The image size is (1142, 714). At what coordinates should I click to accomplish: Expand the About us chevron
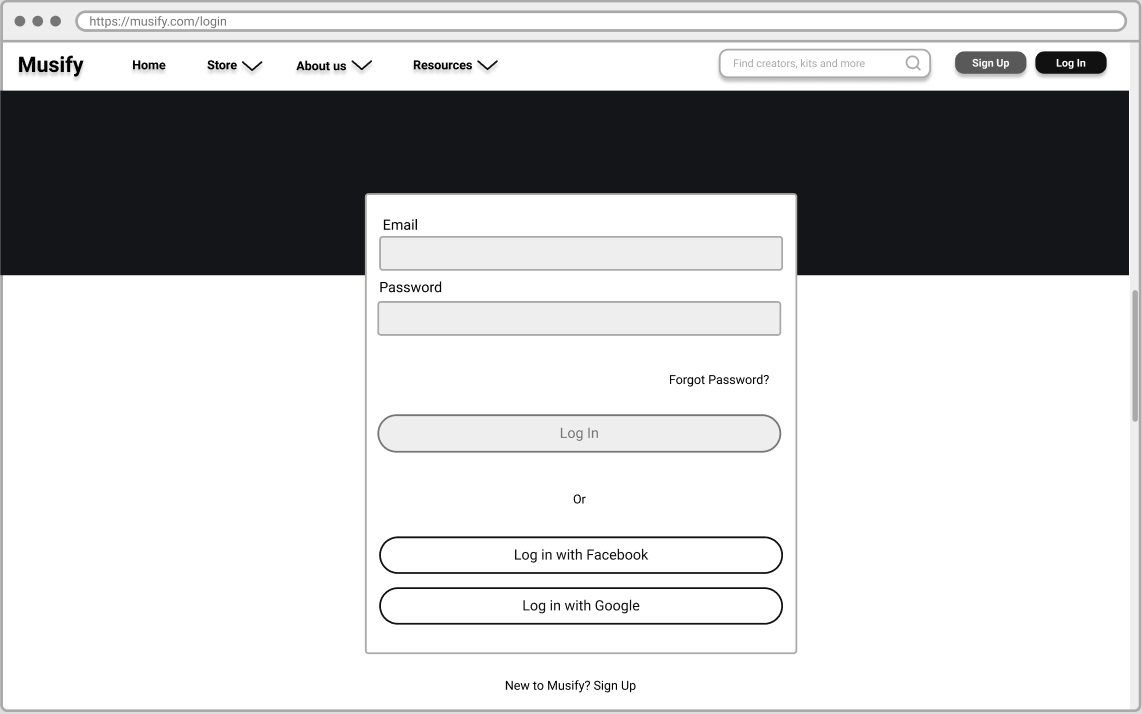(x=362, y=66)
